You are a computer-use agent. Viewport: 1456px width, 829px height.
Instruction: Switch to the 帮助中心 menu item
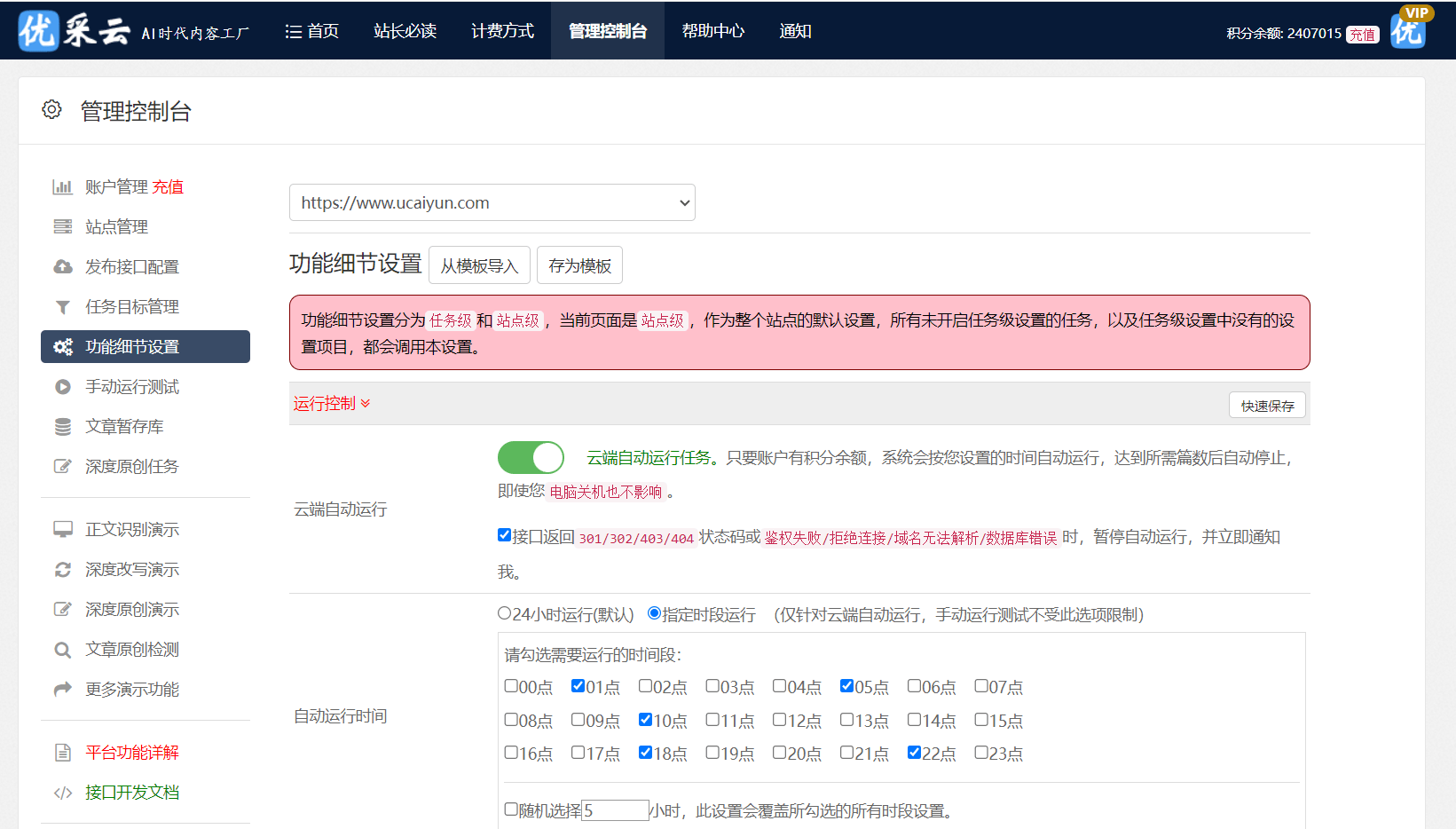click(x=712, y=30)
